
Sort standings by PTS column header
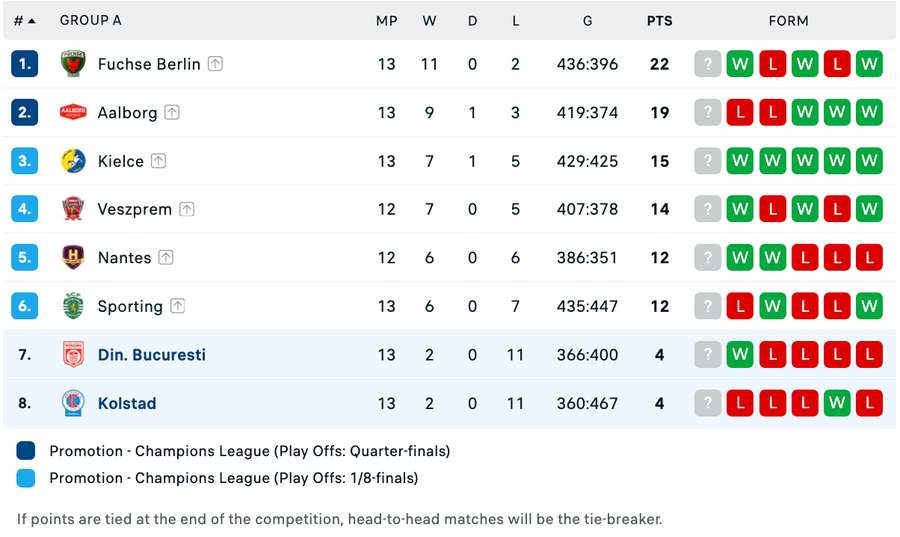(x=659, y=20)
